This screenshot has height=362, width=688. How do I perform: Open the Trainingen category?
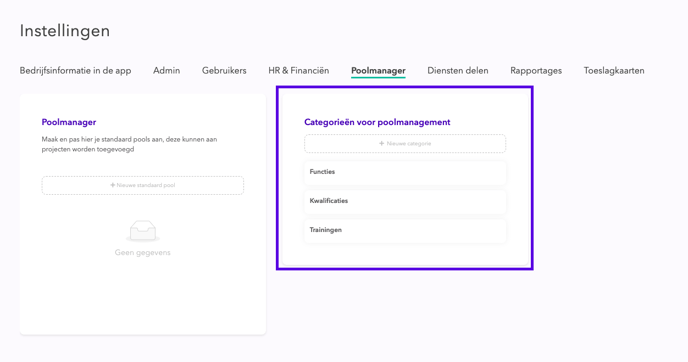point(405,230)
